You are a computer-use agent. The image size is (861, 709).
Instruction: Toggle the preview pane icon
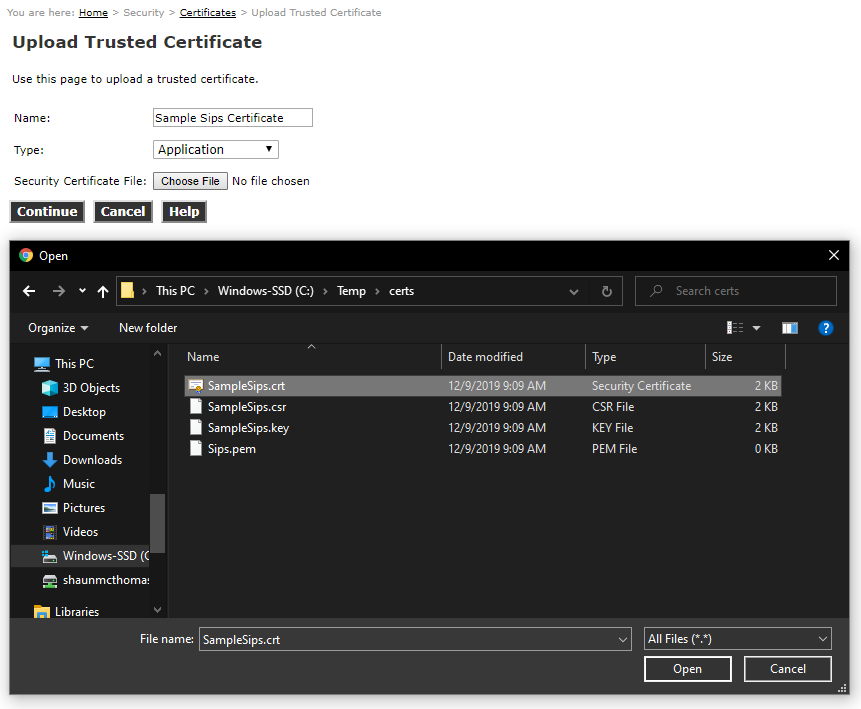(x=790, y=328)
